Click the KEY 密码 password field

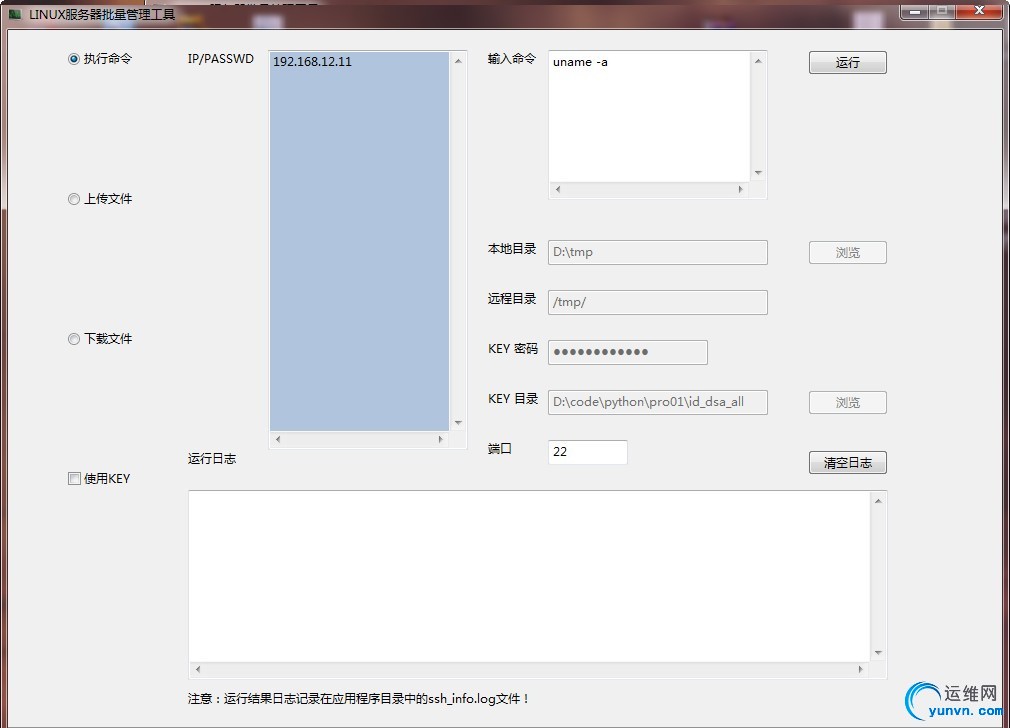(628, 352)
